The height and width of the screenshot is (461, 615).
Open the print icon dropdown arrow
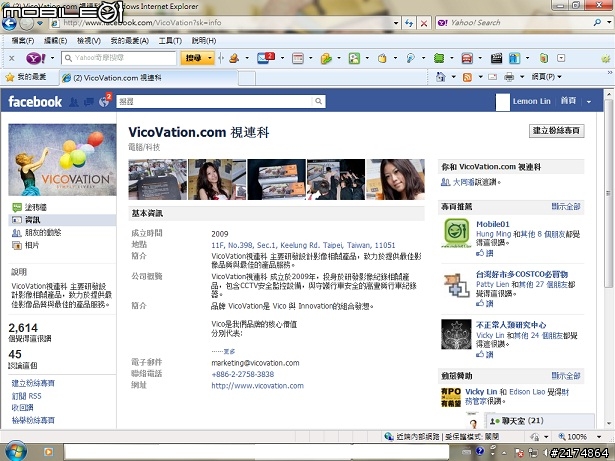pos(522,77)
